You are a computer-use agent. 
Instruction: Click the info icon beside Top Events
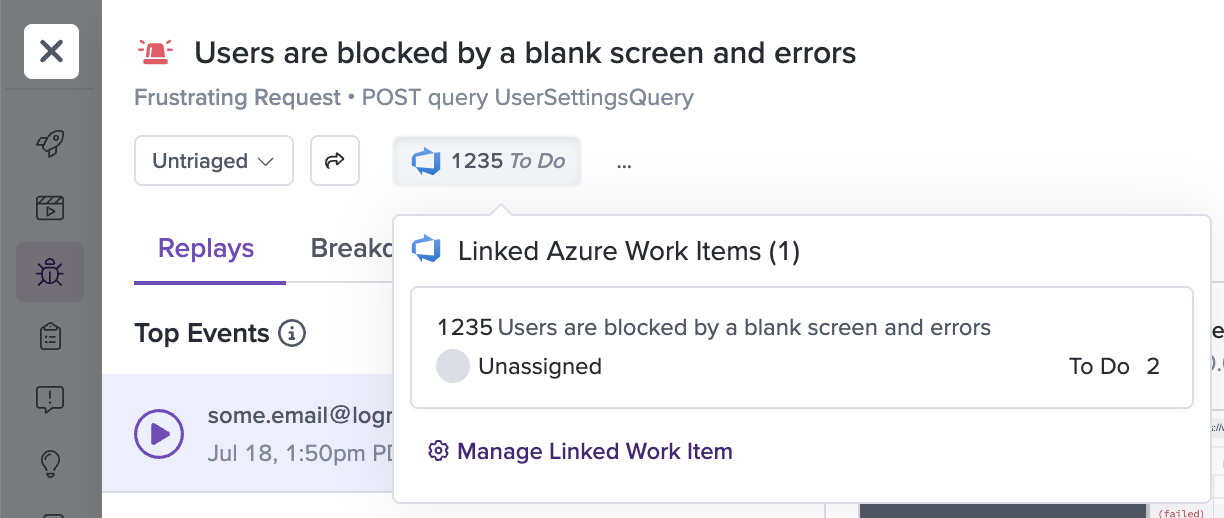pos(292,333)
